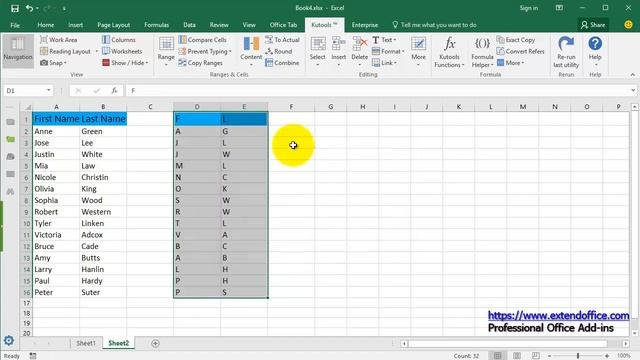
Task: Click the Convert Refers icon
Action: point(500,51)
